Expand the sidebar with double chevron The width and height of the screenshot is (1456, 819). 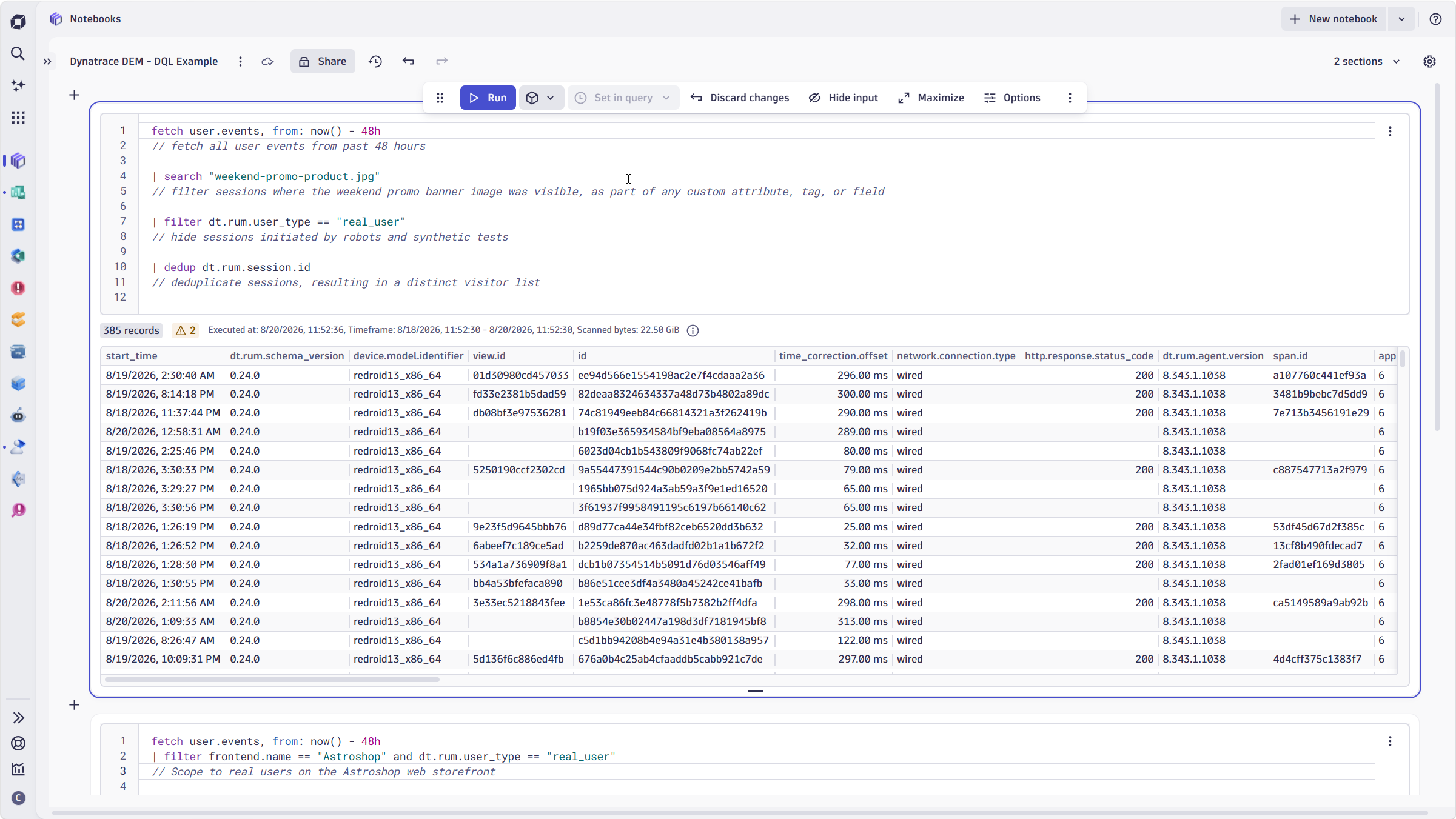click(x=18, y=718)
